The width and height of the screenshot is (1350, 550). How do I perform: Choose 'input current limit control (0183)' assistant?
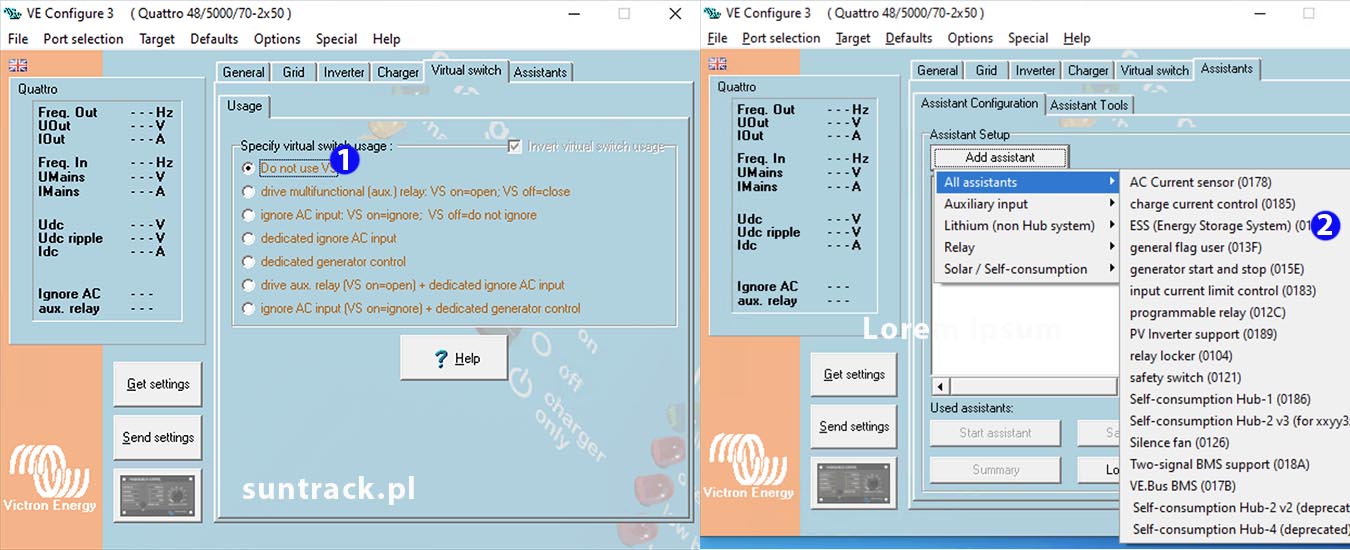coord(1236,291)
